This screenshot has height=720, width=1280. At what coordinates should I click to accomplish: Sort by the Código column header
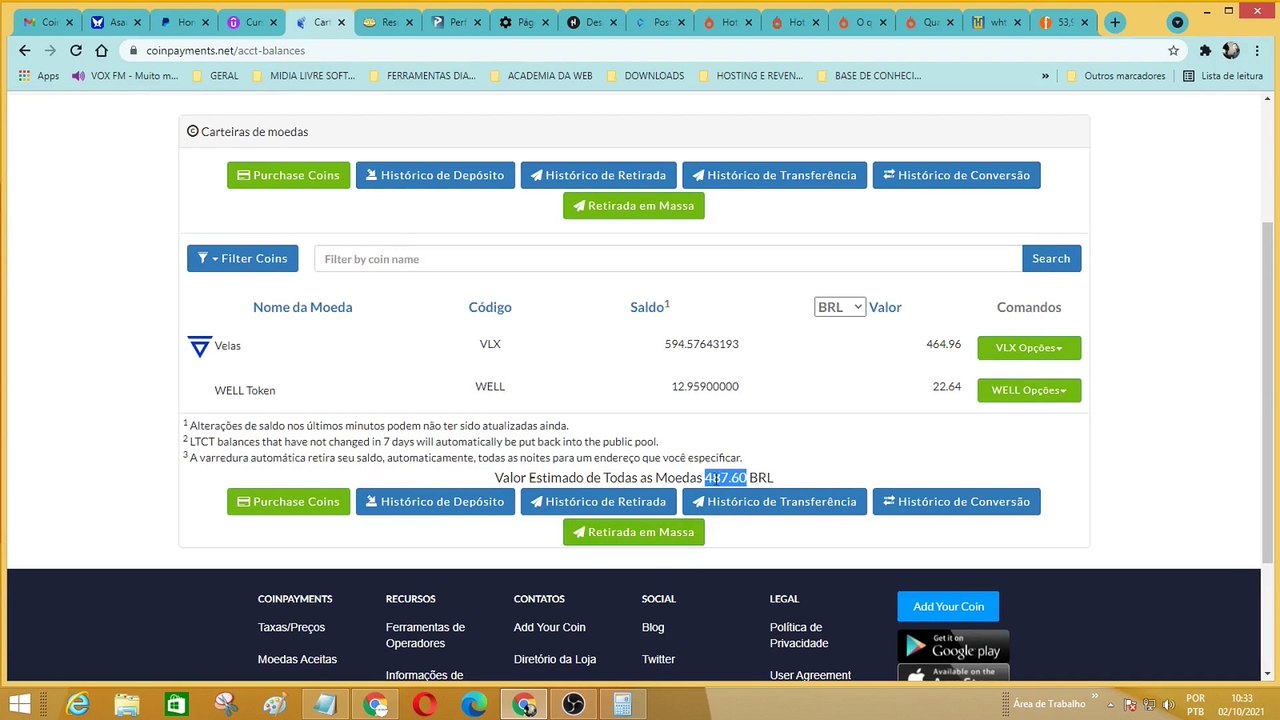click(x=490, y=307)
